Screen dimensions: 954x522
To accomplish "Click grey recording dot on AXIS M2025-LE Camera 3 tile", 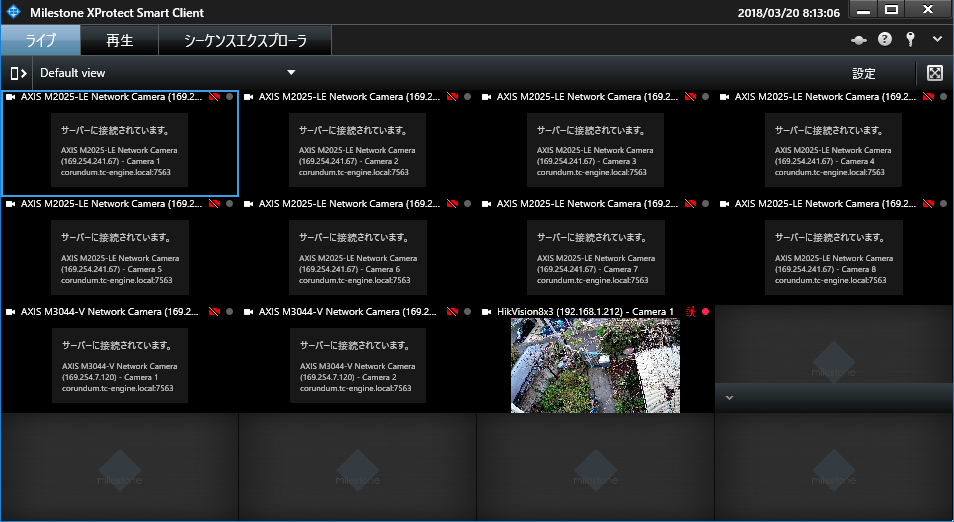I will pyautogui.click(x=705, y=97).
